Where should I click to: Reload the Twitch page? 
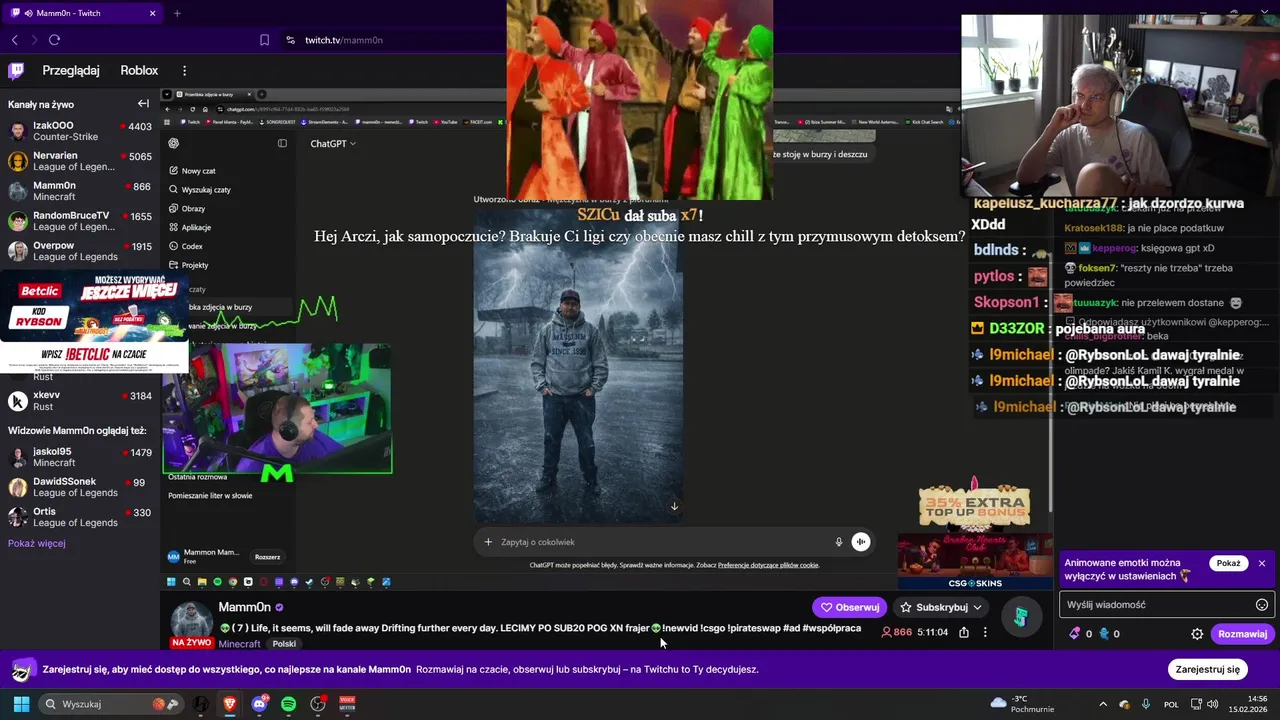point(54,40)
